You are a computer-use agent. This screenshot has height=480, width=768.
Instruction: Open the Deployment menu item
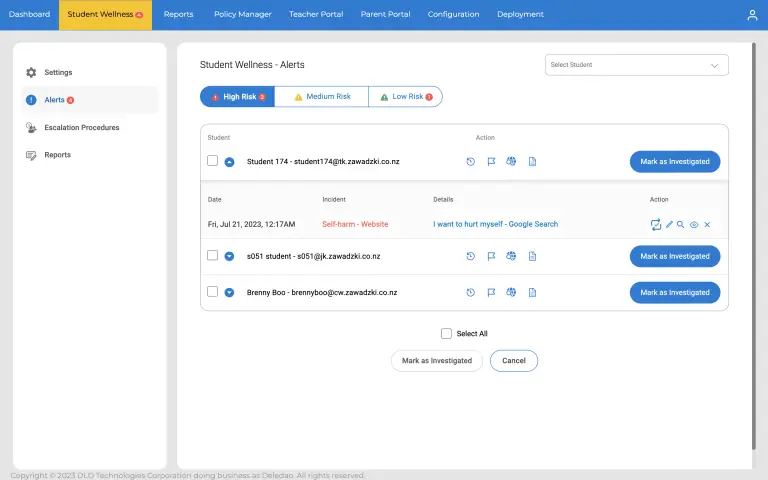pyautogui.click(x=520, y=15)
